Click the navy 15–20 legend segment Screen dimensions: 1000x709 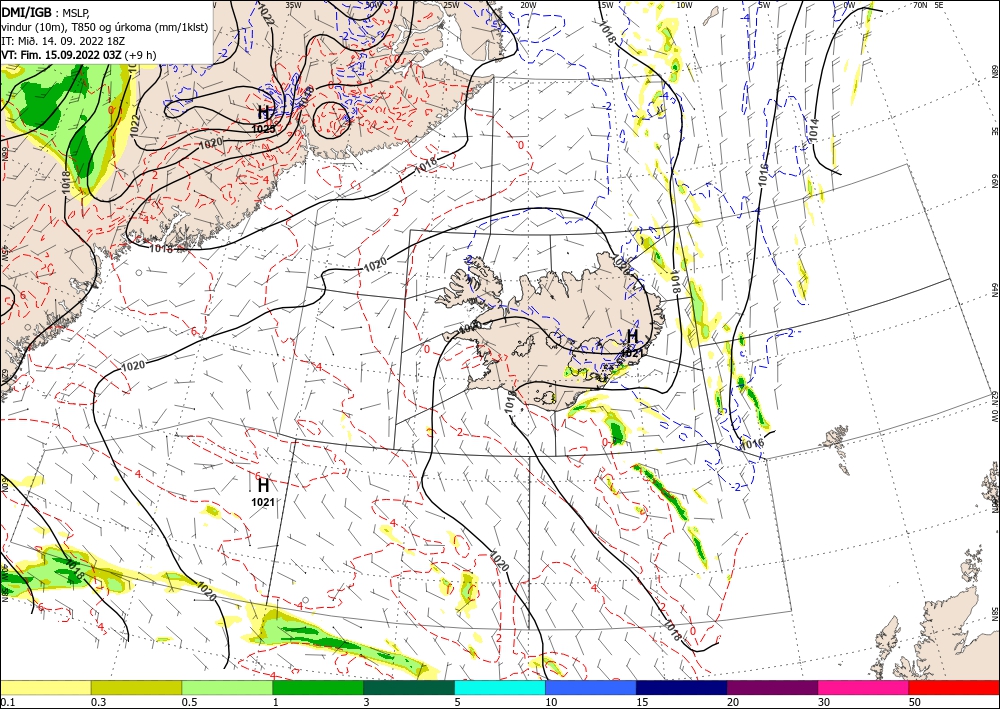tap(682, 687)
